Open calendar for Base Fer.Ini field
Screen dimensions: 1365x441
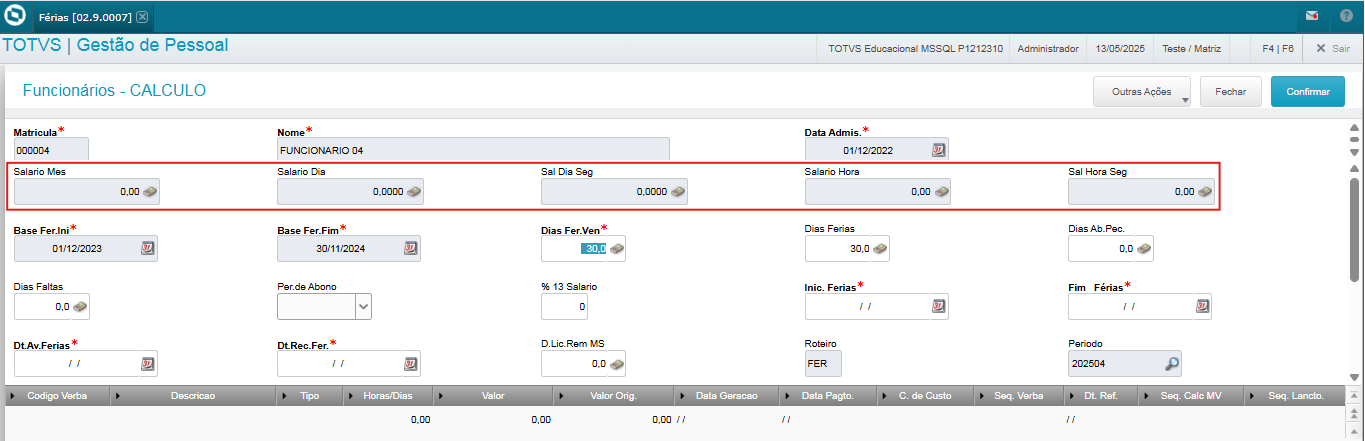click(148, 248)
